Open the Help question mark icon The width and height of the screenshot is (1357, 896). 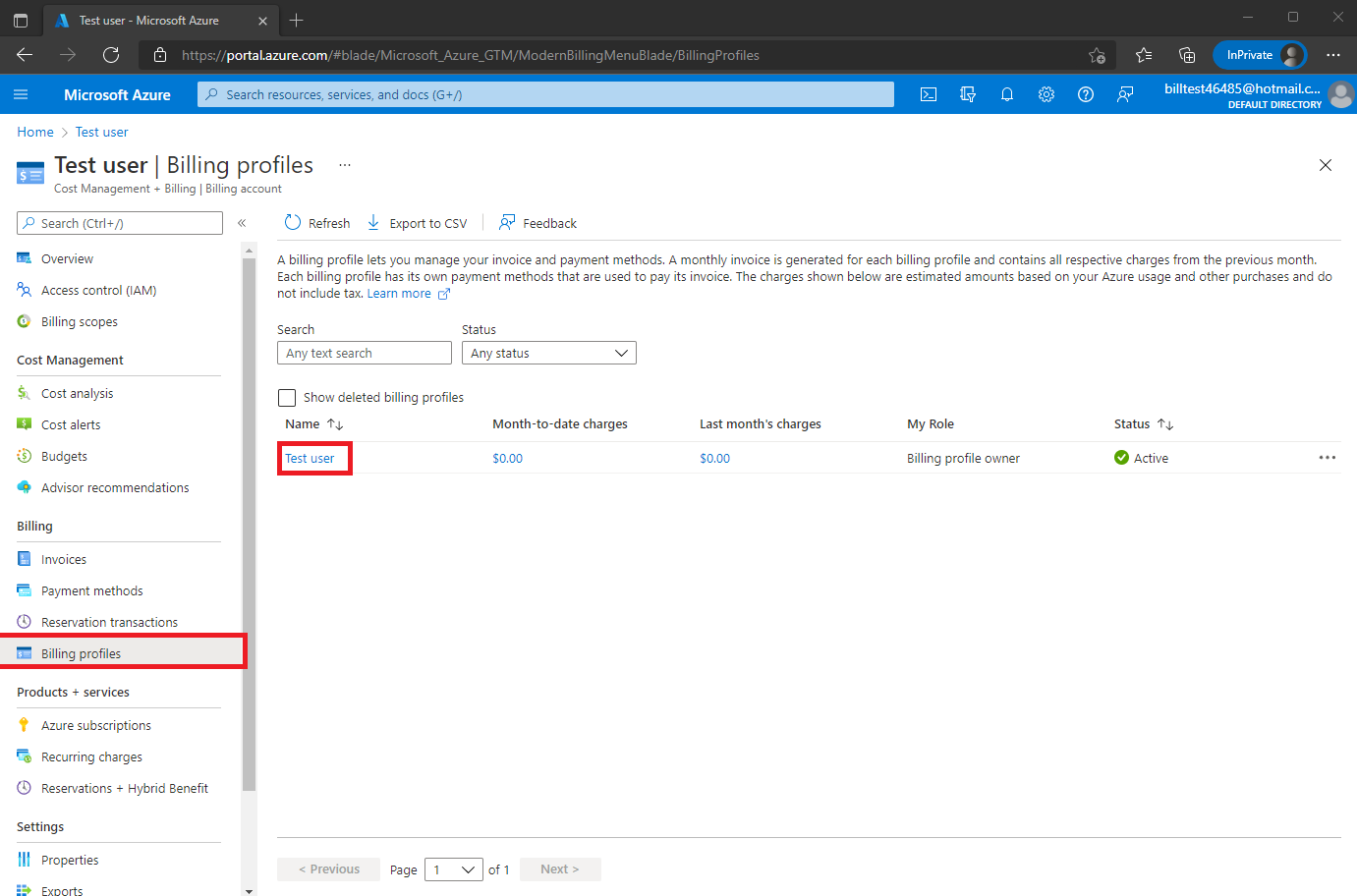click(1086, 94)
